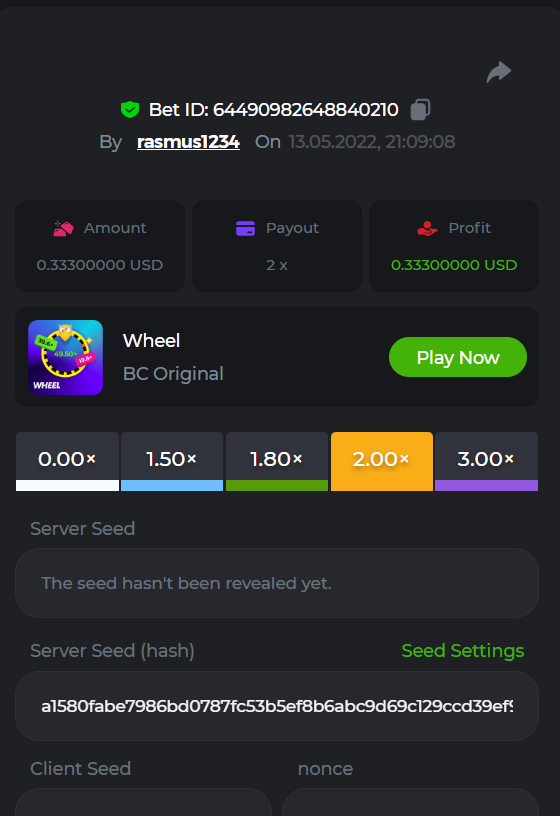Click the purple Payout card icon
Screen dimensions: 560x816
(x=245, y=228)
